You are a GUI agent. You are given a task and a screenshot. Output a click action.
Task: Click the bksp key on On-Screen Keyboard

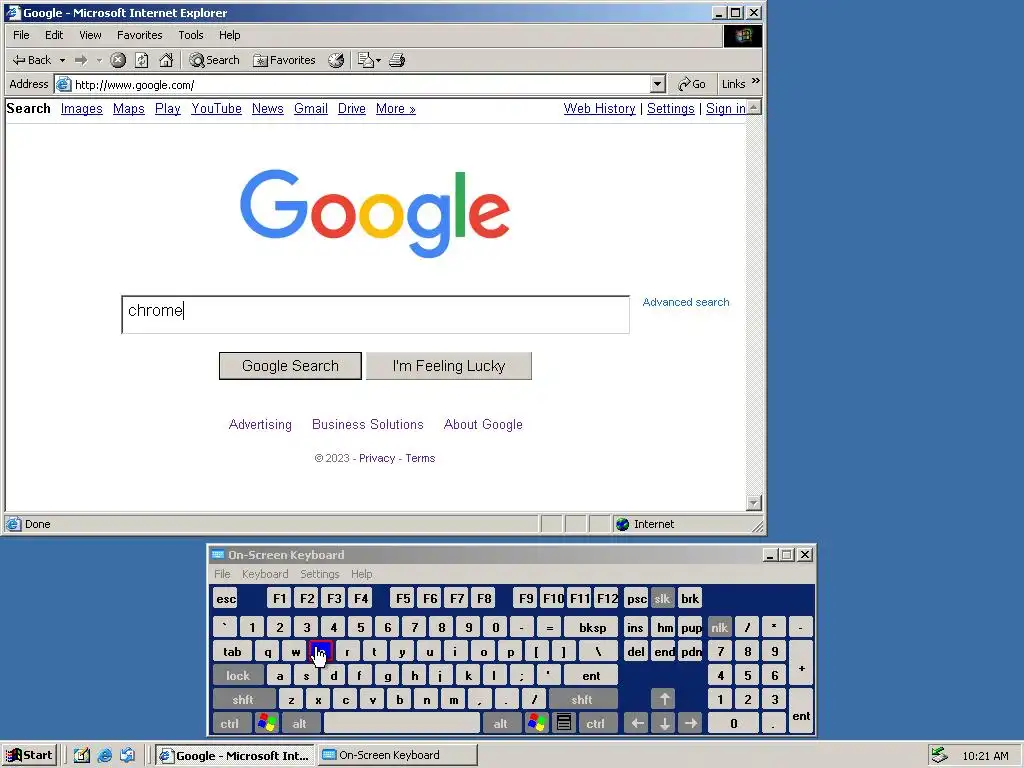(592, 628)
